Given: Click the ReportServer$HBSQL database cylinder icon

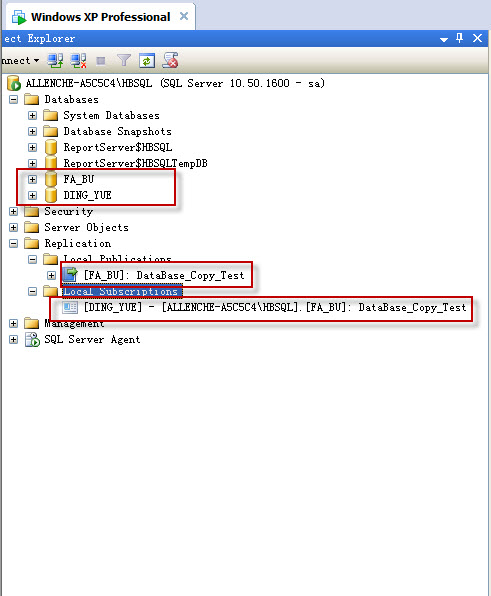Looking at the screenshot, I should pos(51,147).
